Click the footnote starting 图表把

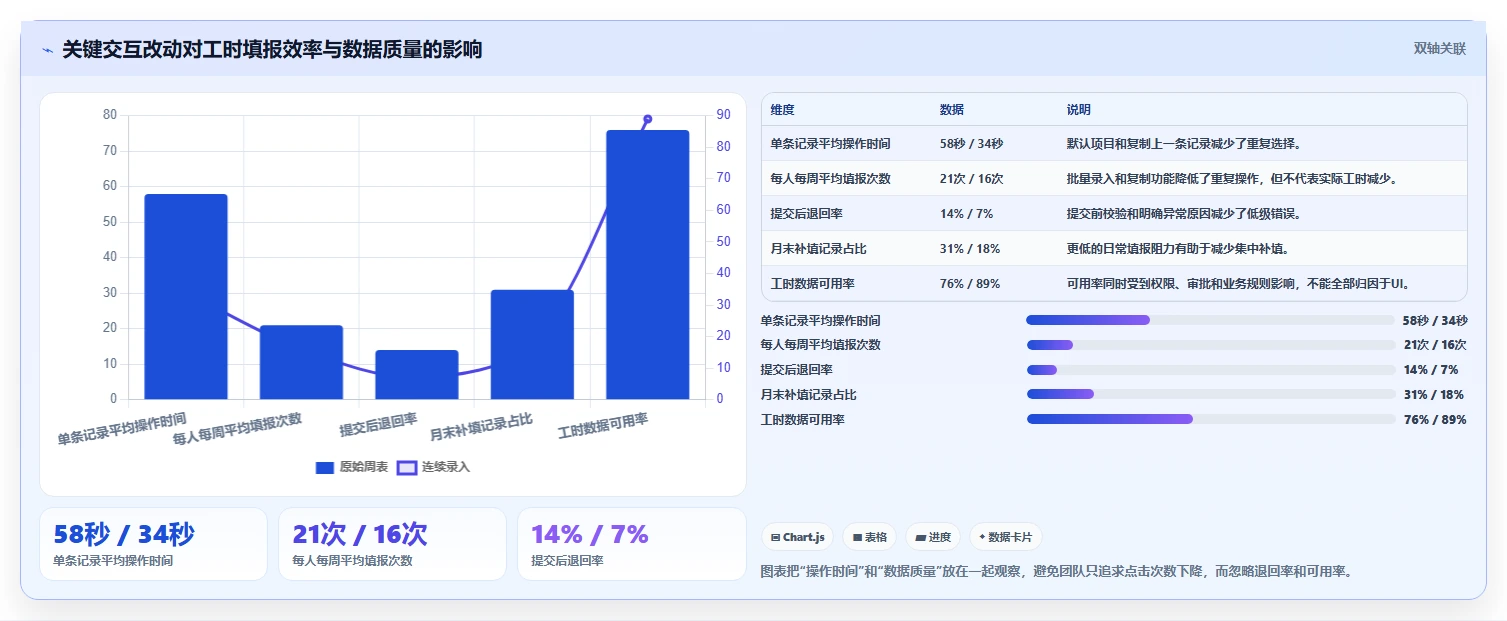[x=1057, y=571]
